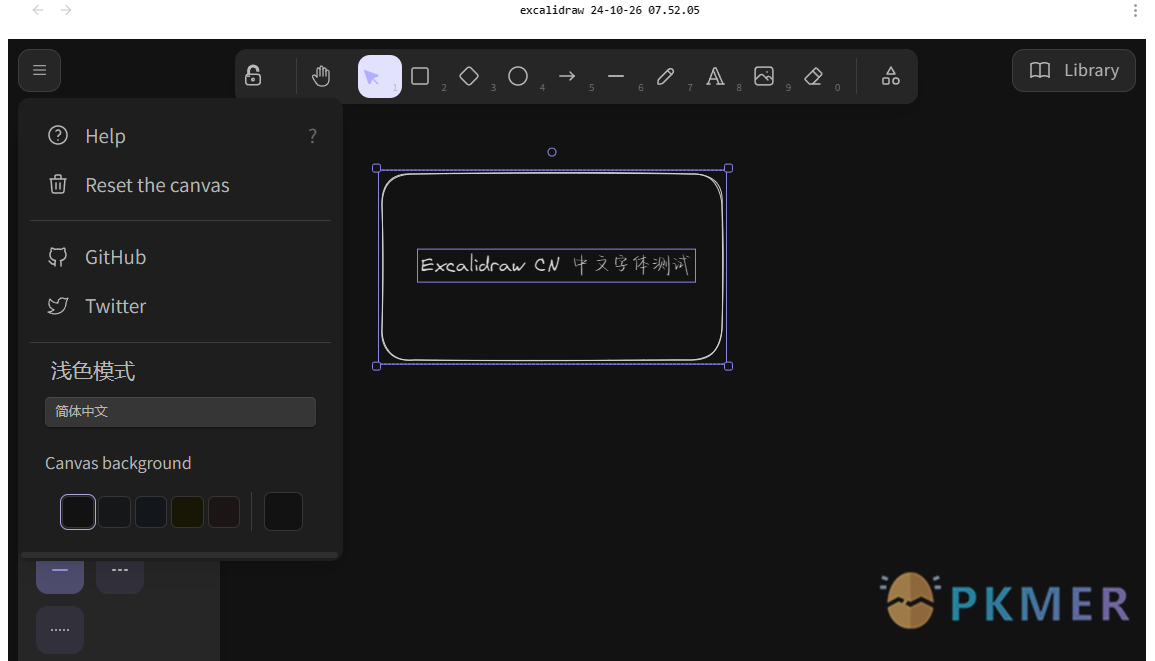This screenshot has height=661, width=1155.
Task: Pick the dark olive canvas background swatch
Action: (187, 512)
